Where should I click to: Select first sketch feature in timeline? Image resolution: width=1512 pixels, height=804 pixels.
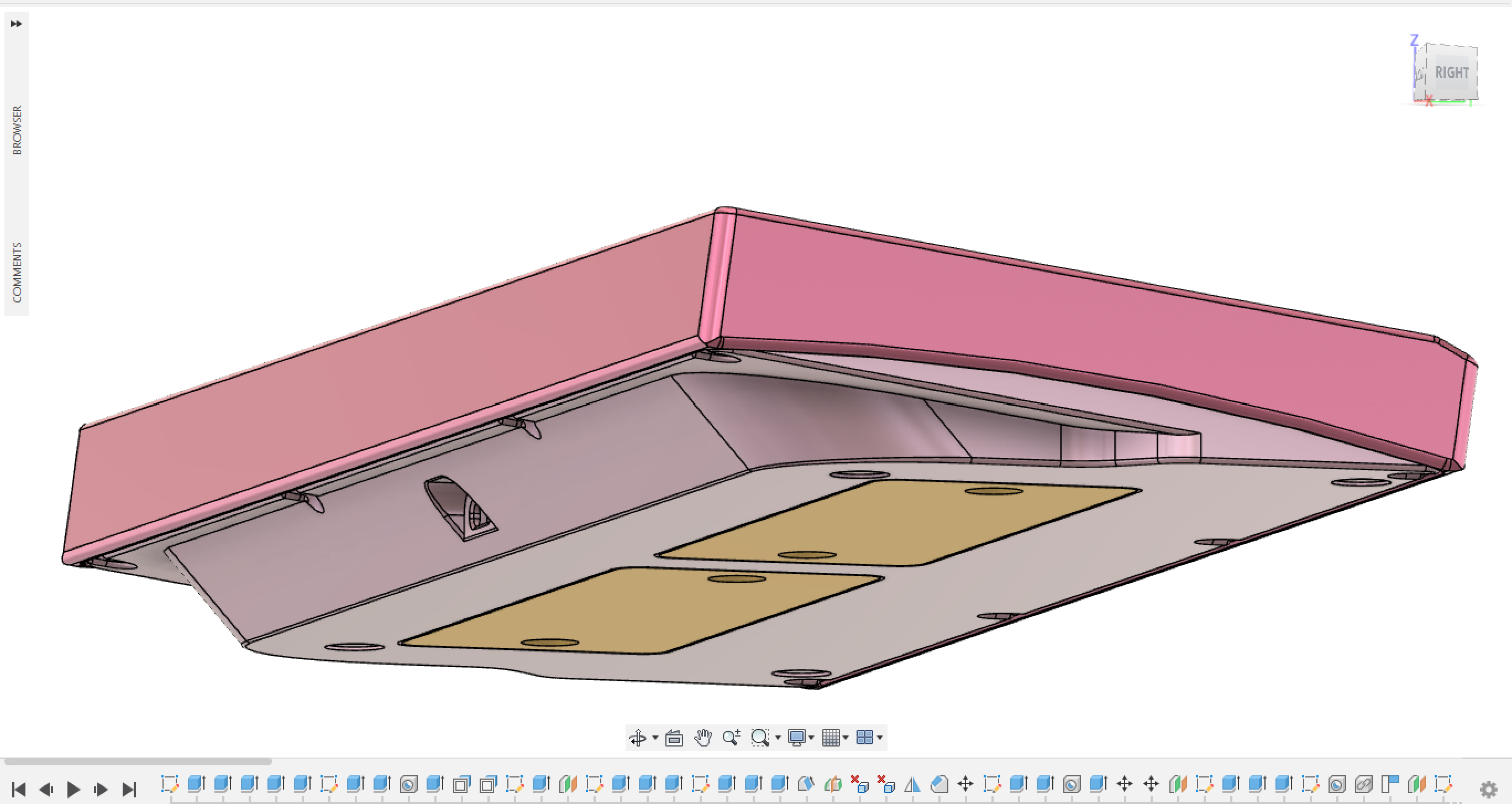(x=170, y=784)
